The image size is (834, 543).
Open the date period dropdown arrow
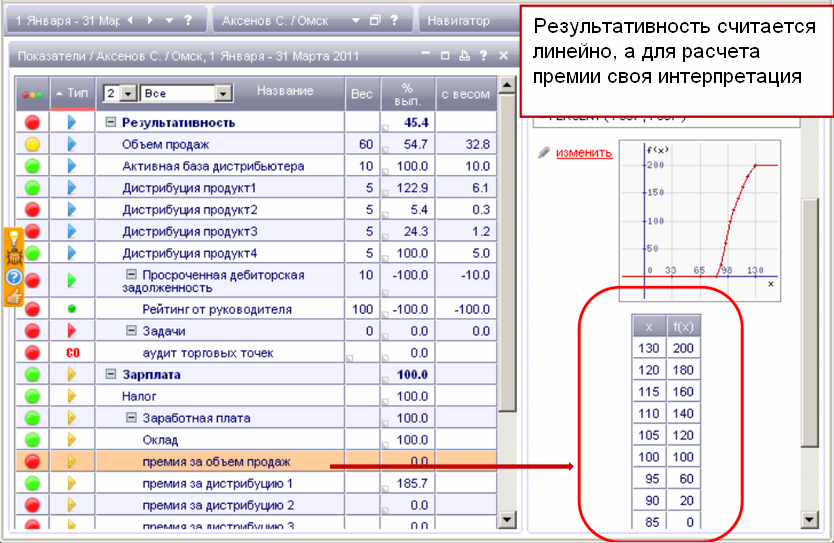pyautogui.click(x=169, y=21)
